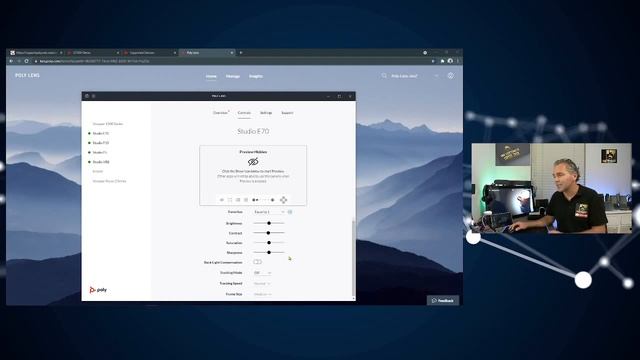Click the zoom slider track in preview toolbar

pos(264,200)
